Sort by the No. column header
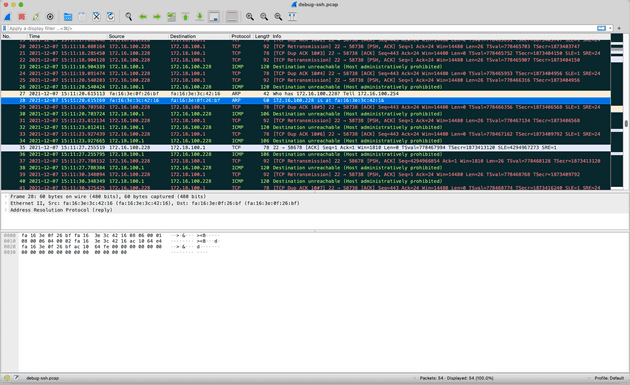Screen dimensions: 630x385 point(14,36)
